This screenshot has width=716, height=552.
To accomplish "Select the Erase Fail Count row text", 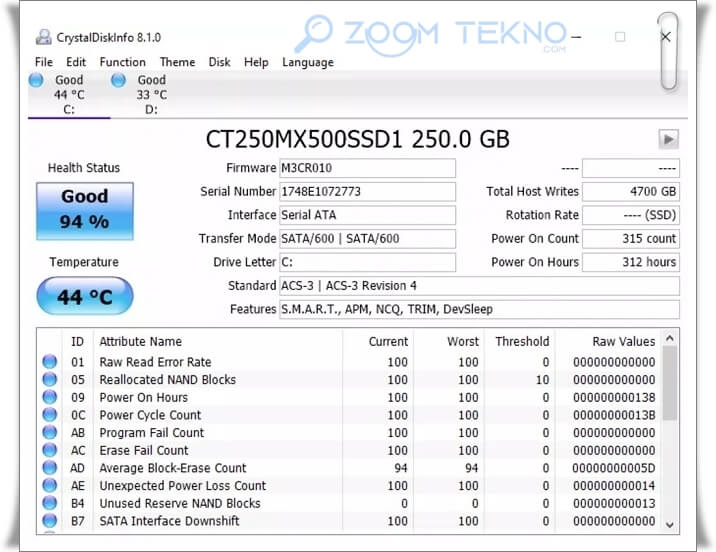I will coord(144,451).
